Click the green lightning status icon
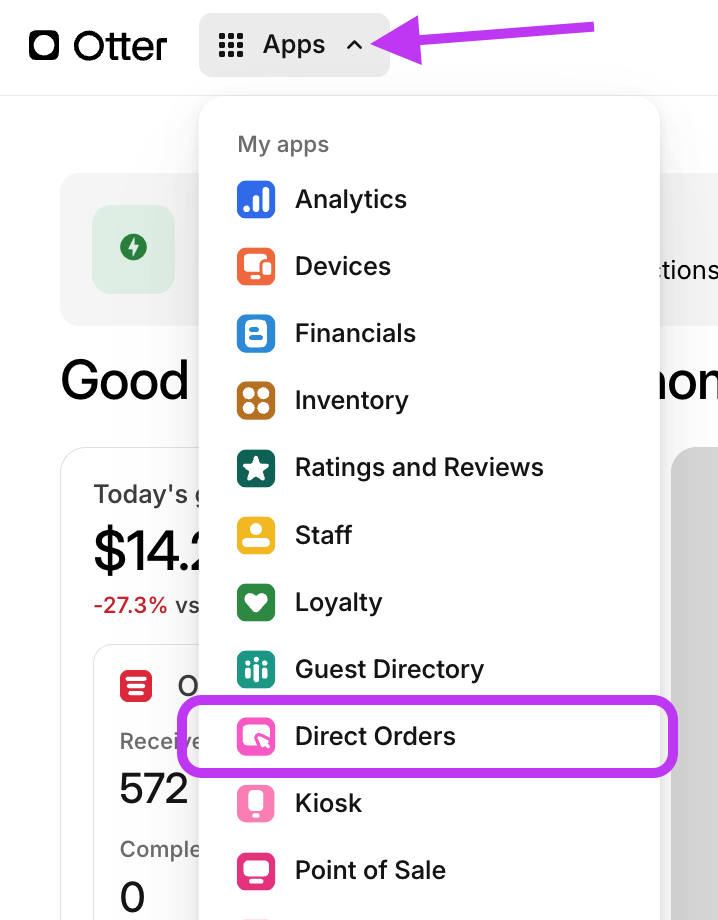 [133, 249]
